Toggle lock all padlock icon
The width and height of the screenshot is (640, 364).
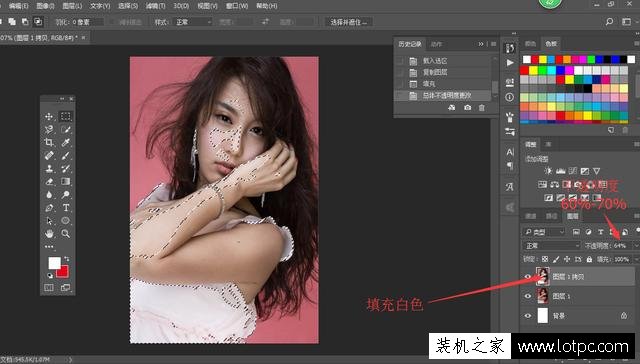(589, 259)
